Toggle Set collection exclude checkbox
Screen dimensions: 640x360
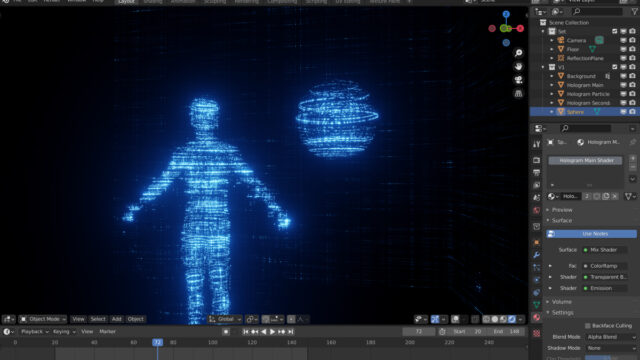(x=615, y=31)
